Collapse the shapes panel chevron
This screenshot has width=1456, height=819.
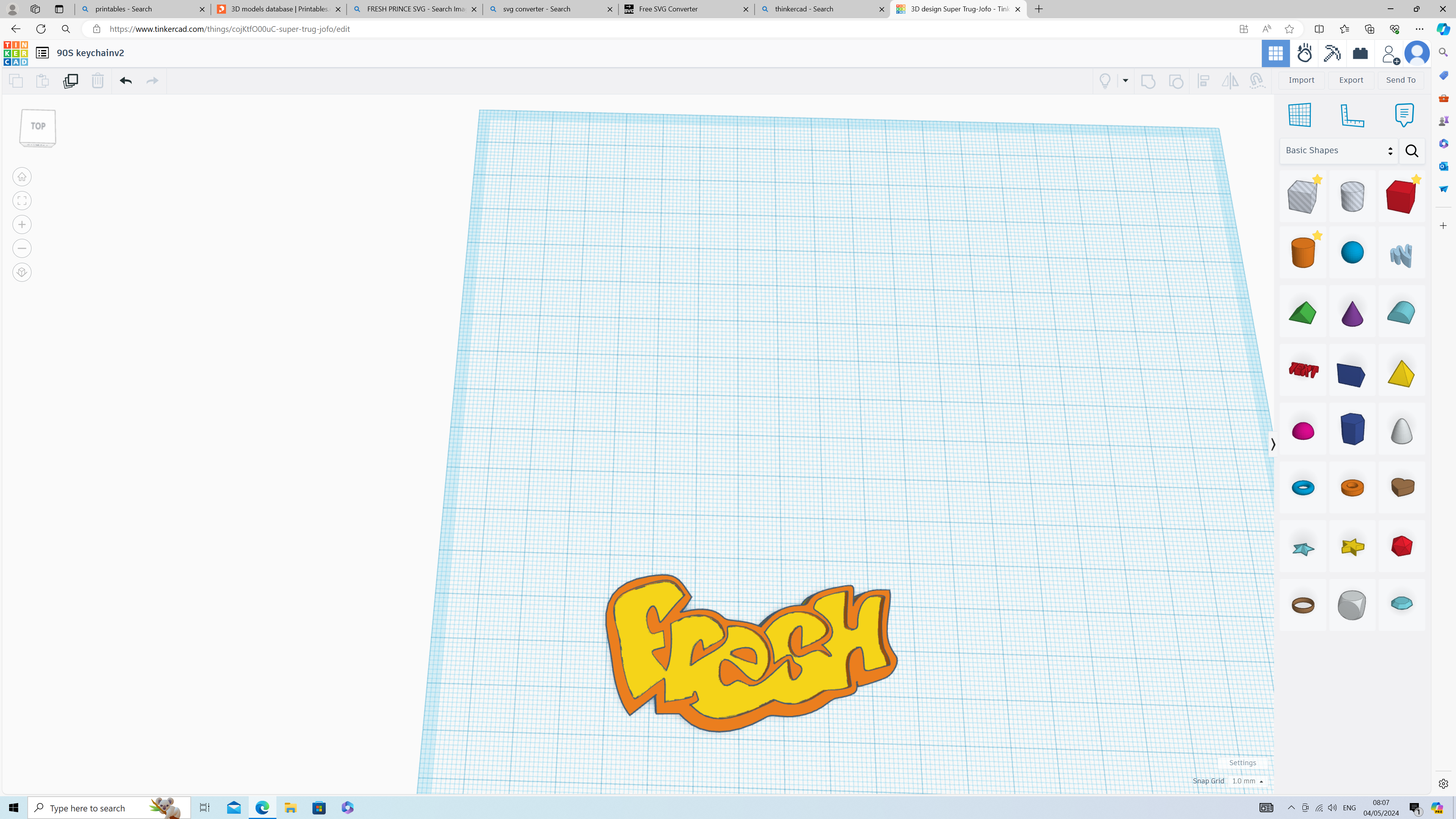[1273, 444]
